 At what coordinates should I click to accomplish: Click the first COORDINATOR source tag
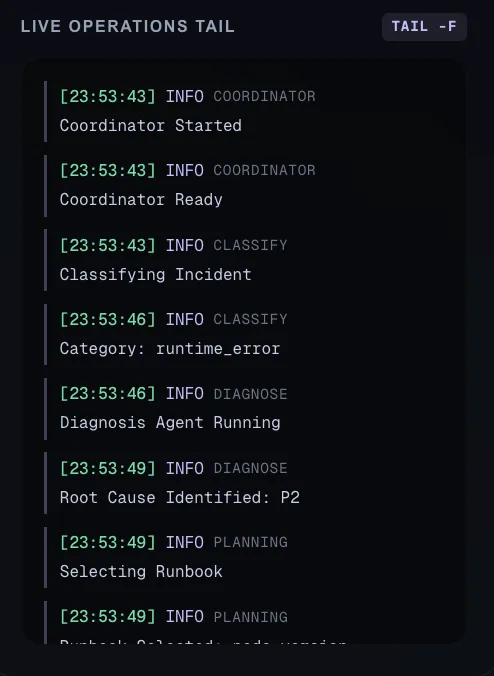click(x=264, y=96)
